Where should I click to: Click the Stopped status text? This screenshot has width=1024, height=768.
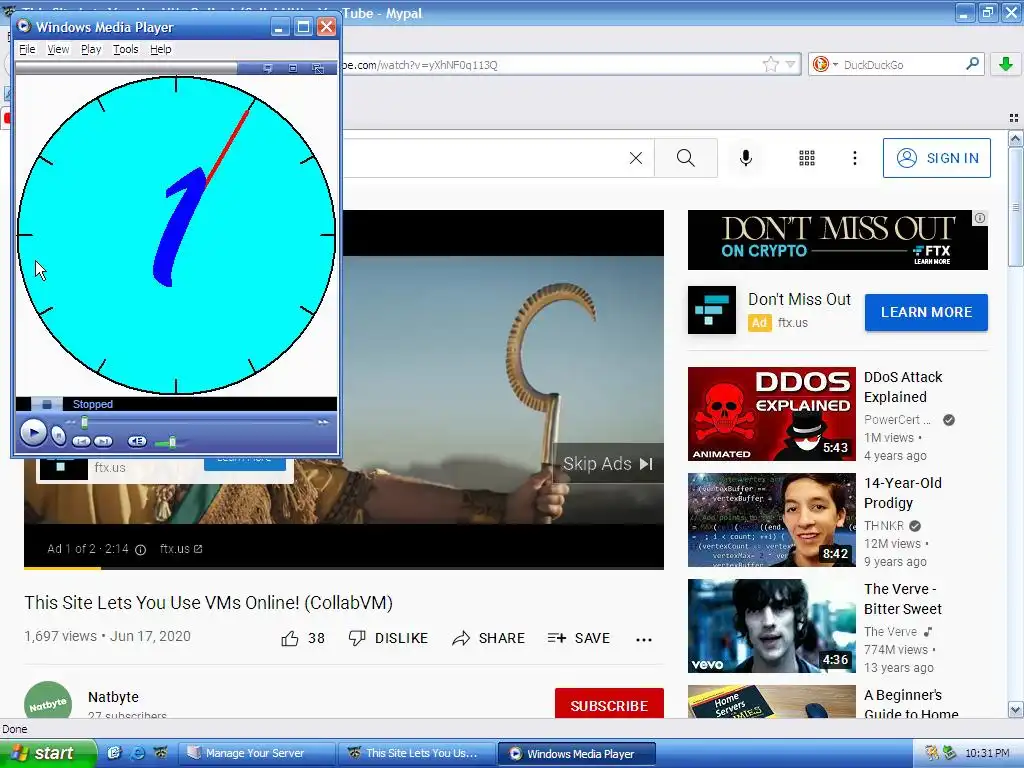click(93, 404)
